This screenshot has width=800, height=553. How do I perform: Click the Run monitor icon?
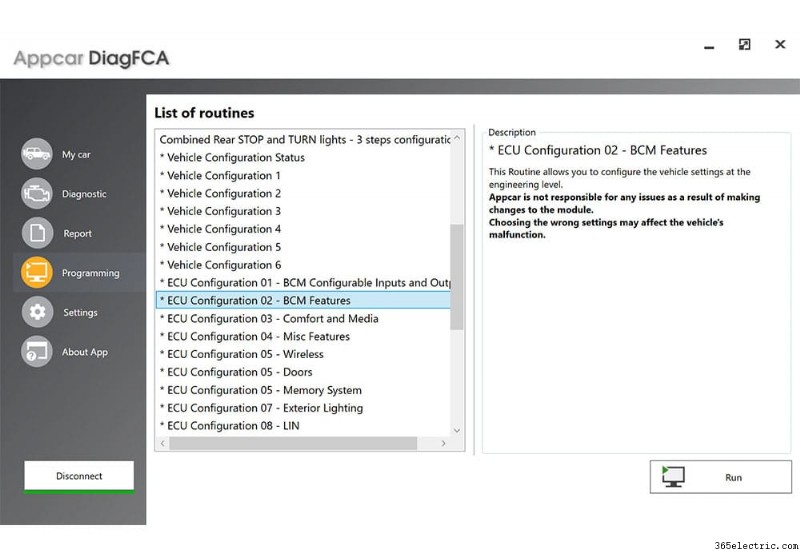[673, 476]
